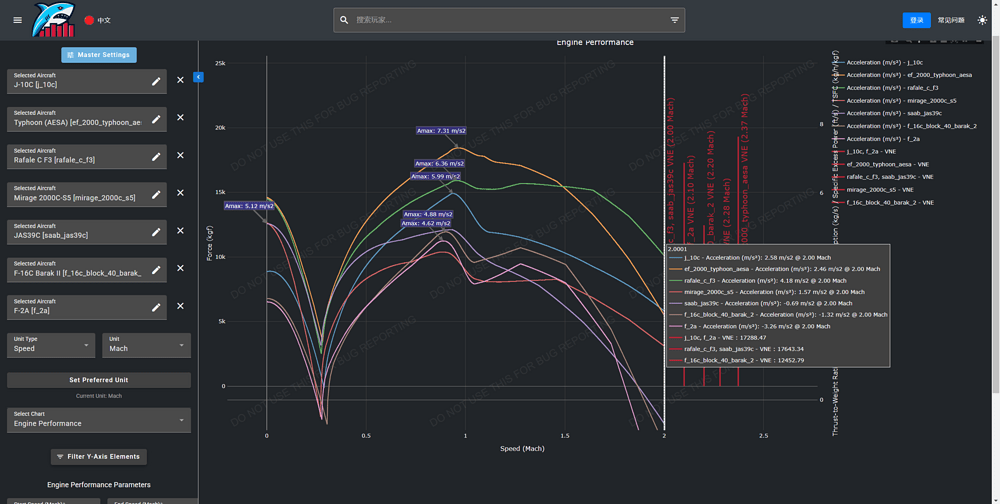
Task: Open the search filter options icon
Action: [674, 20]
